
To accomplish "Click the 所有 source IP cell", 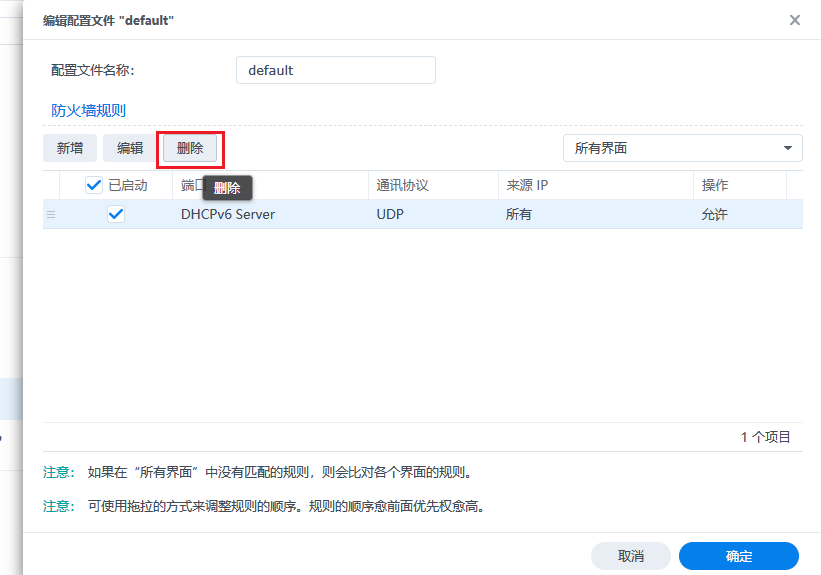I will (x=519, y=214).
